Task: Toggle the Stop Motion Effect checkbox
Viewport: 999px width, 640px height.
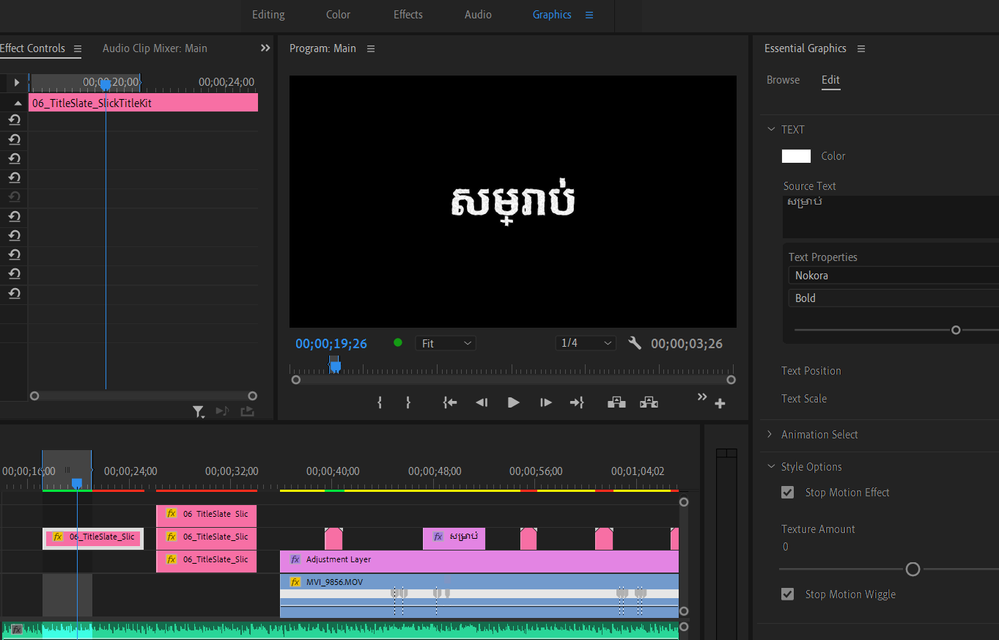Action: (x=787, y=492)
